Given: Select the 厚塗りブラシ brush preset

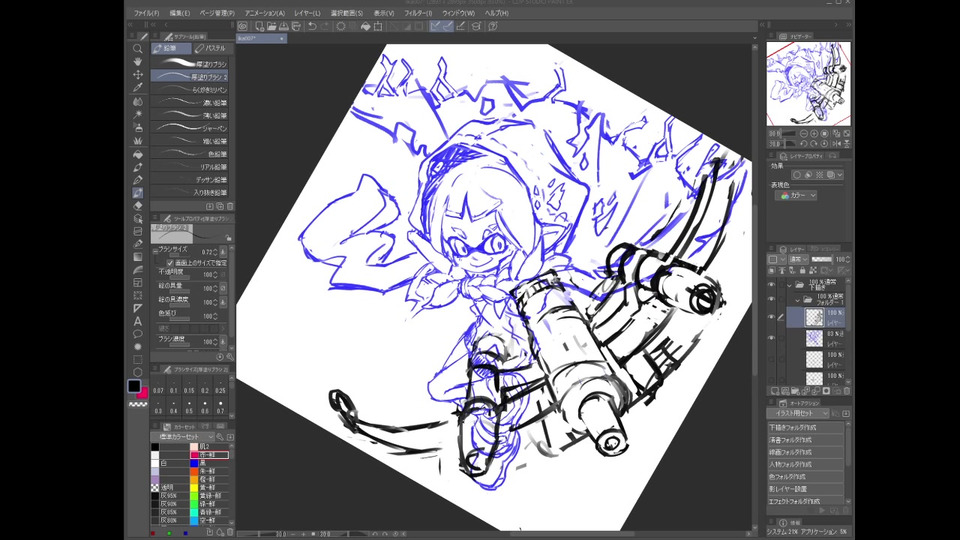Looking at the screenshot, I should click(190, 64).
